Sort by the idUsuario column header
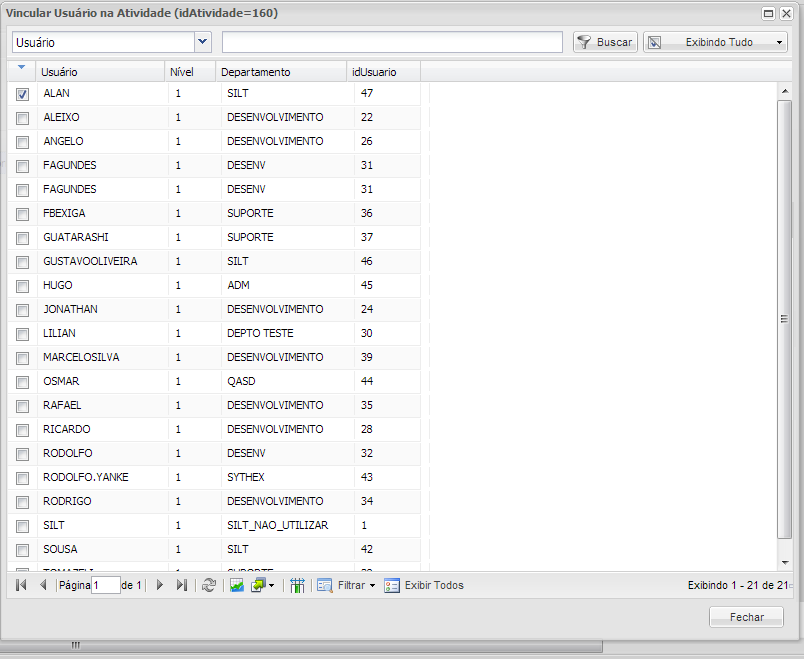Image resolution: width=804 pixels, height=659 pixels. click(384, 72)
